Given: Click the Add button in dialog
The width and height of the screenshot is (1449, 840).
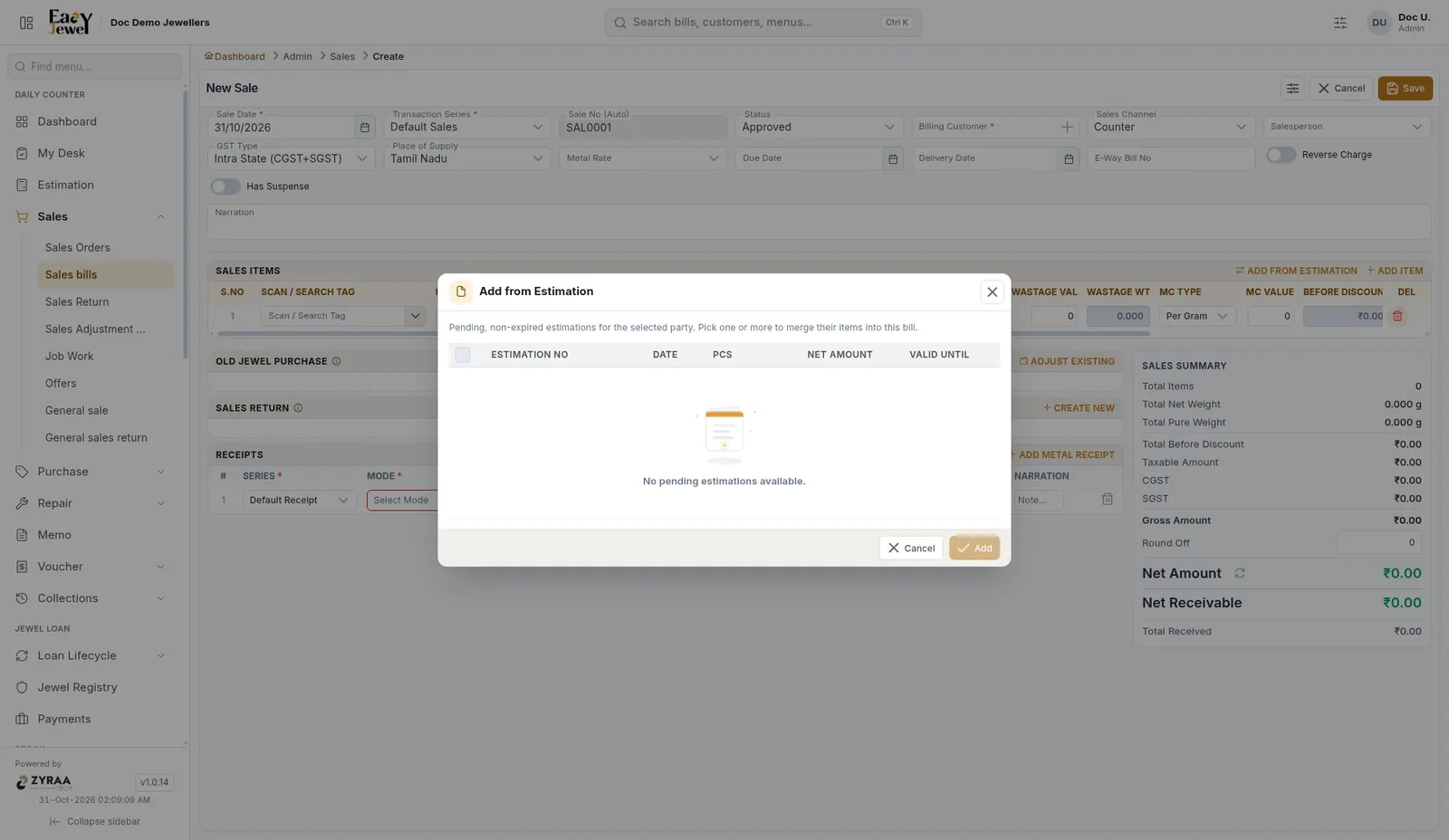Looking at the screenshot, I should [974, 548].
